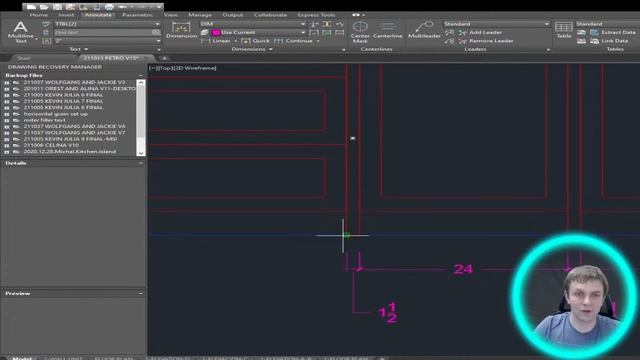Image resolution: width=640 pixels, height=360 pixels.
Task: Collapse the Backup Files section
Action: [141, 76]
